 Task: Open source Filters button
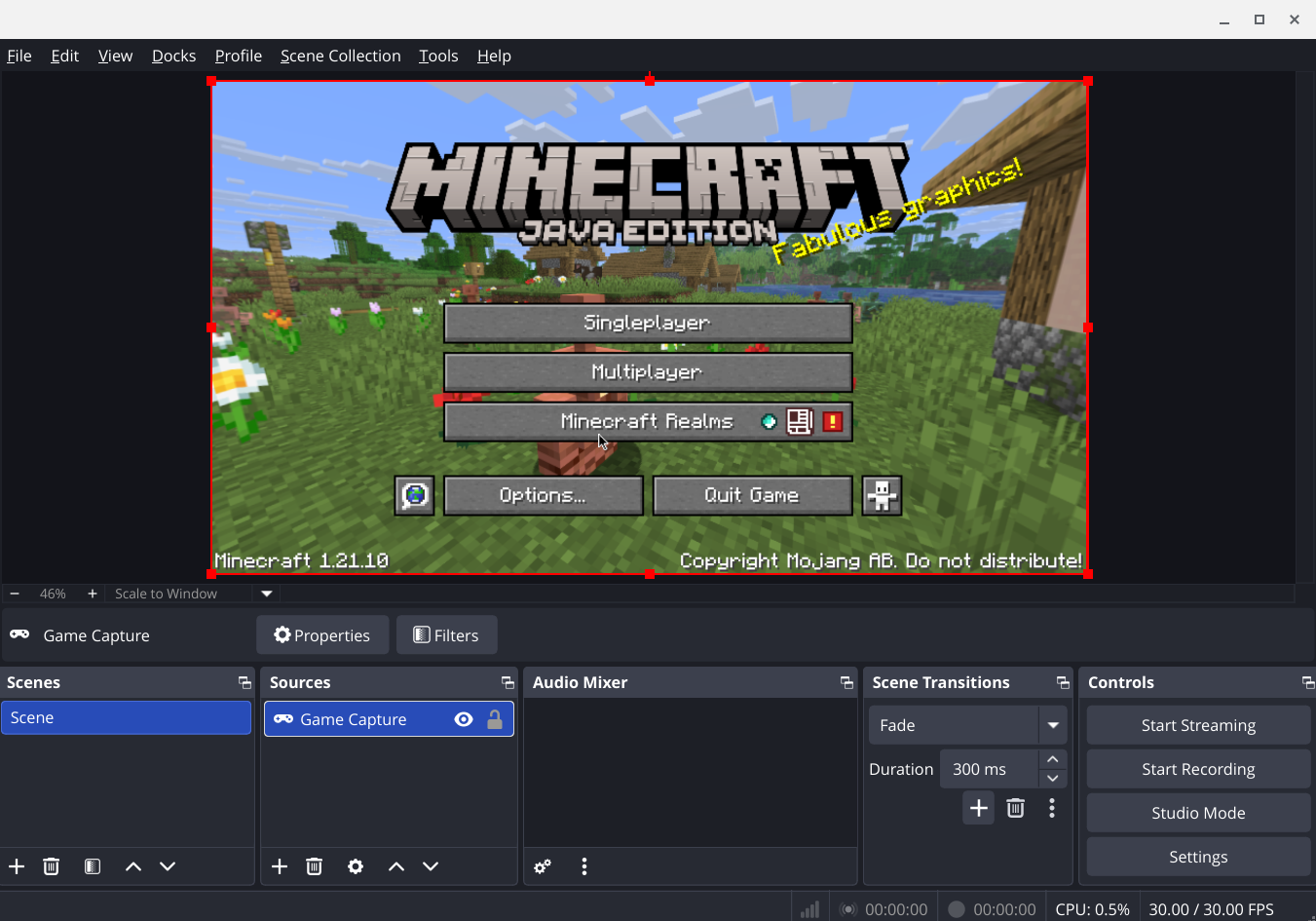(x=446, y=635)
